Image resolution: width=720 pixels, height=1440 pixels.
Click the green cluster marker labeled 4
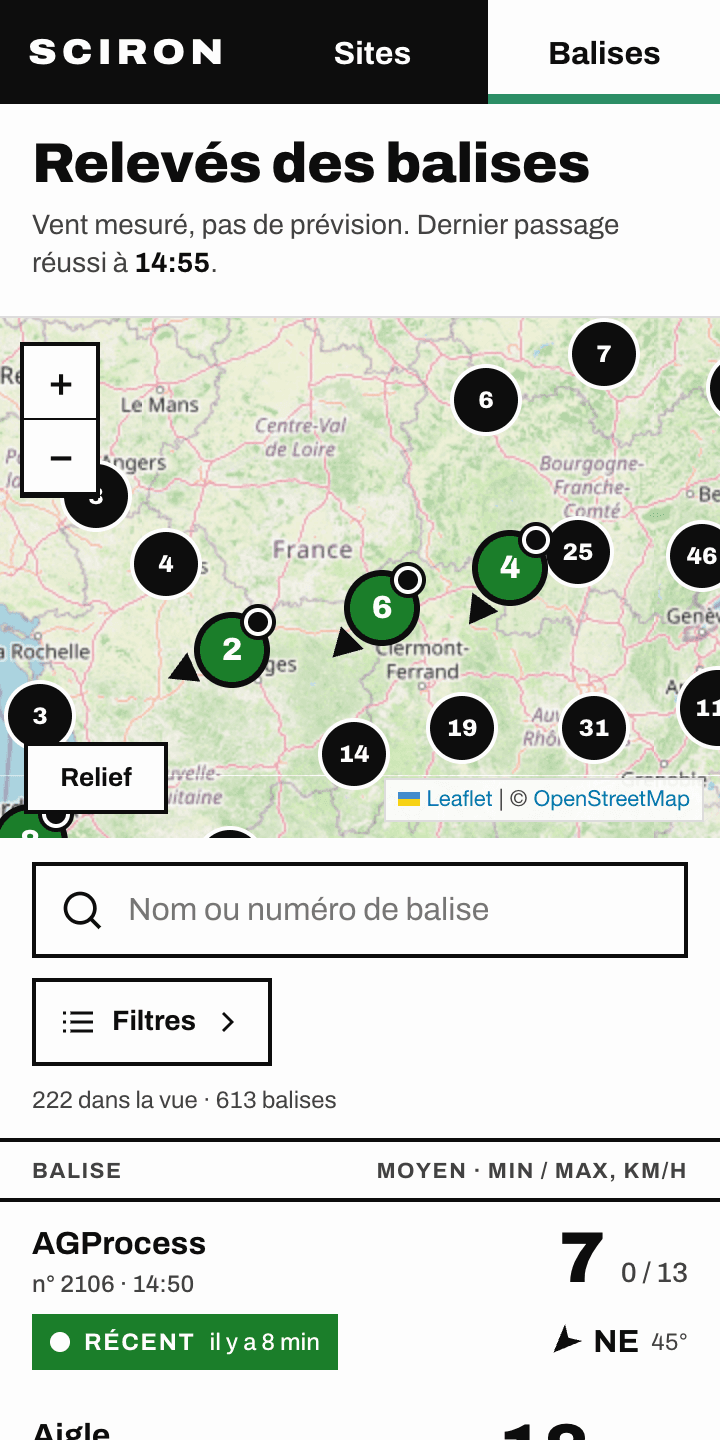pyautogui.click(x=510, y=567)
